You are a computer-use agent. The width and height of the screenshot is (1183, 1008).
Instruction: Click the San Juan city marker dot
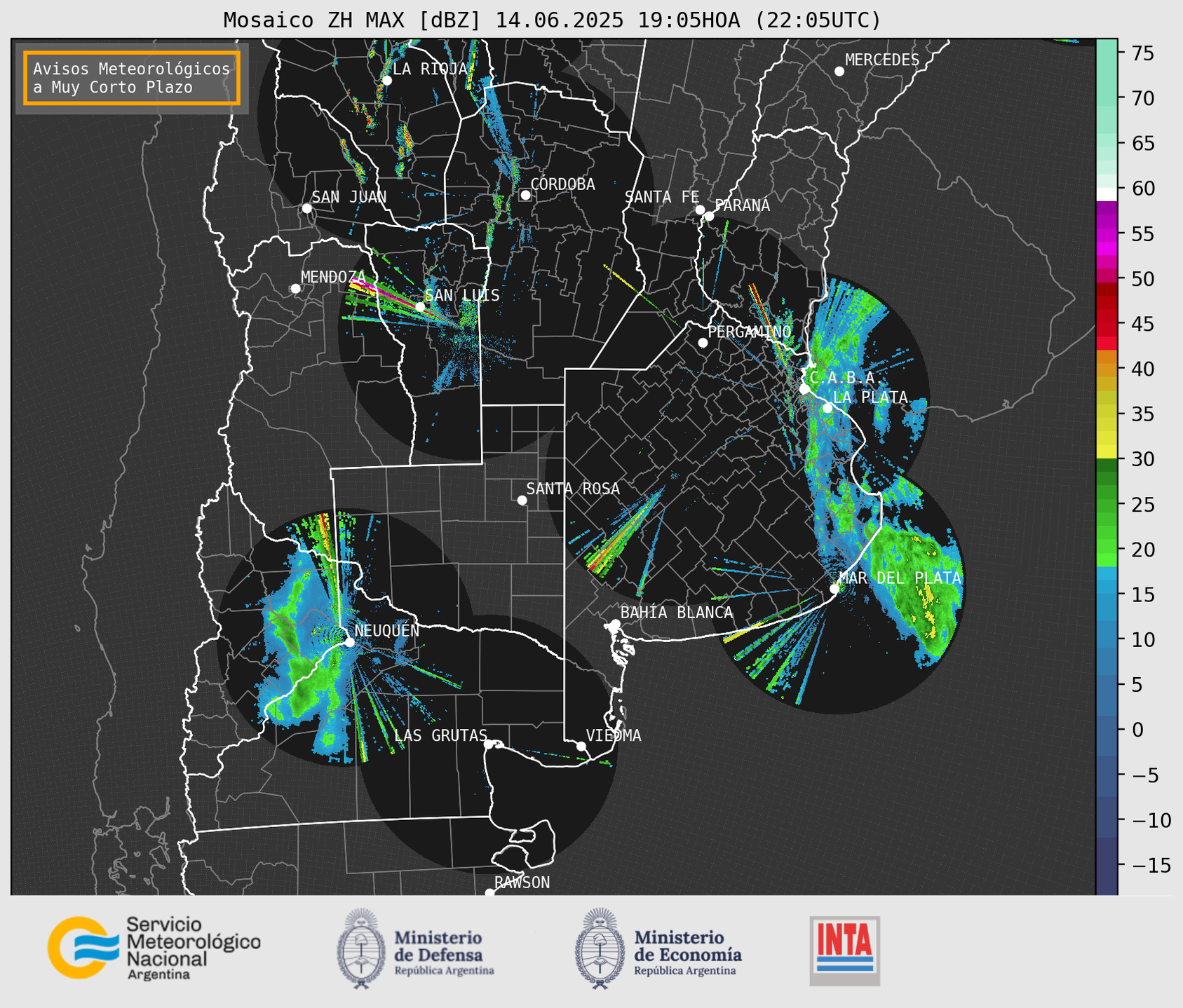[x=306, y=208]
